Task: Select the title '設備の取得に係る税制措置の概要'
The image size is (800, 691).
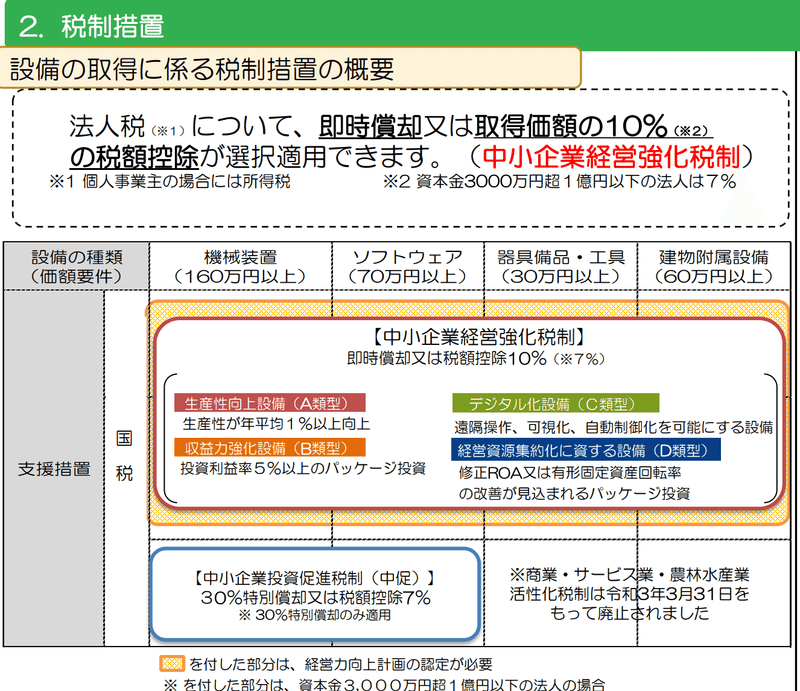Action: point(202,69)
